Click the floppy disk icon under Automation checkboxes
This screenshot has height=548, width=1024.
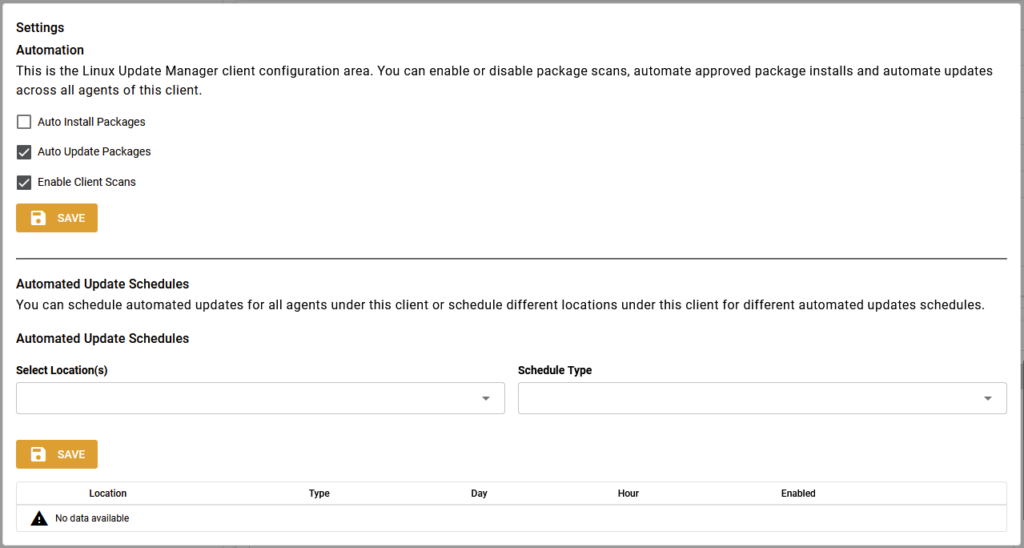39,218
